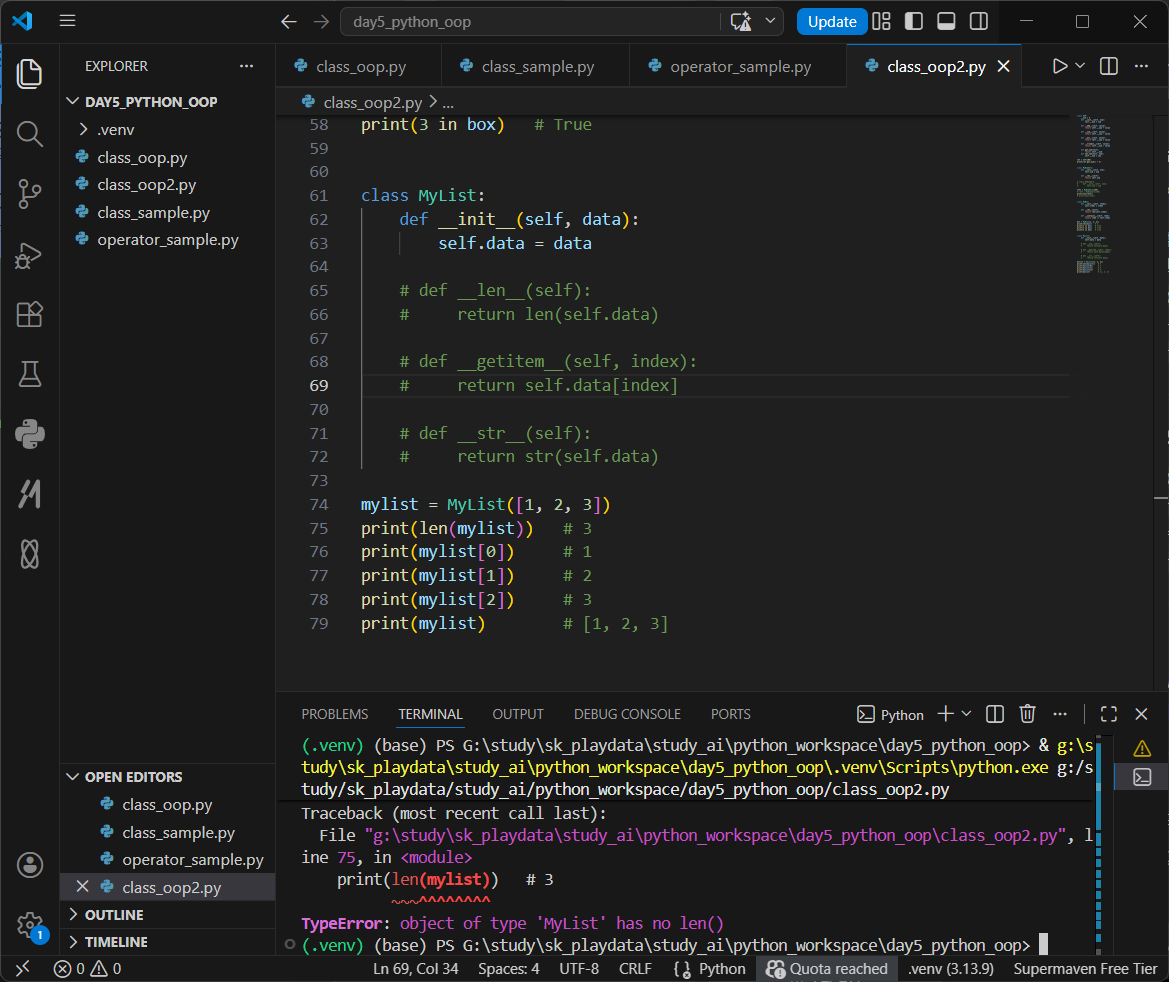Image resolution: width=1169 pixels, height=982 pixels.
Task: Open the PORTS panel tab
Action: [731, 714]
